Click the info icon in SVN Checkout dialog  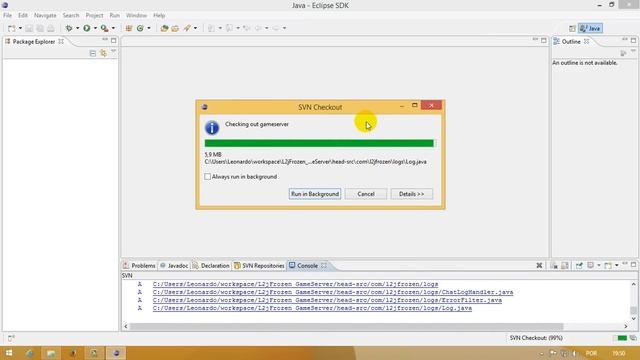pos(212,128)
